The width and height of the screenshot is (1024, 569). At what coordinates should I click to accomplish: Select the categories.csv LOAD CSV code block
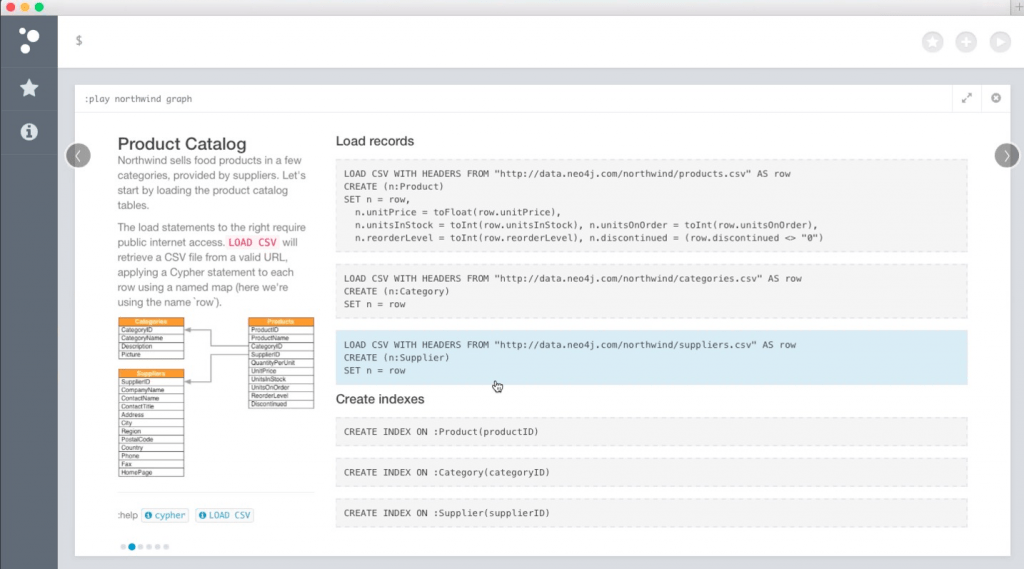coord(651,291)
